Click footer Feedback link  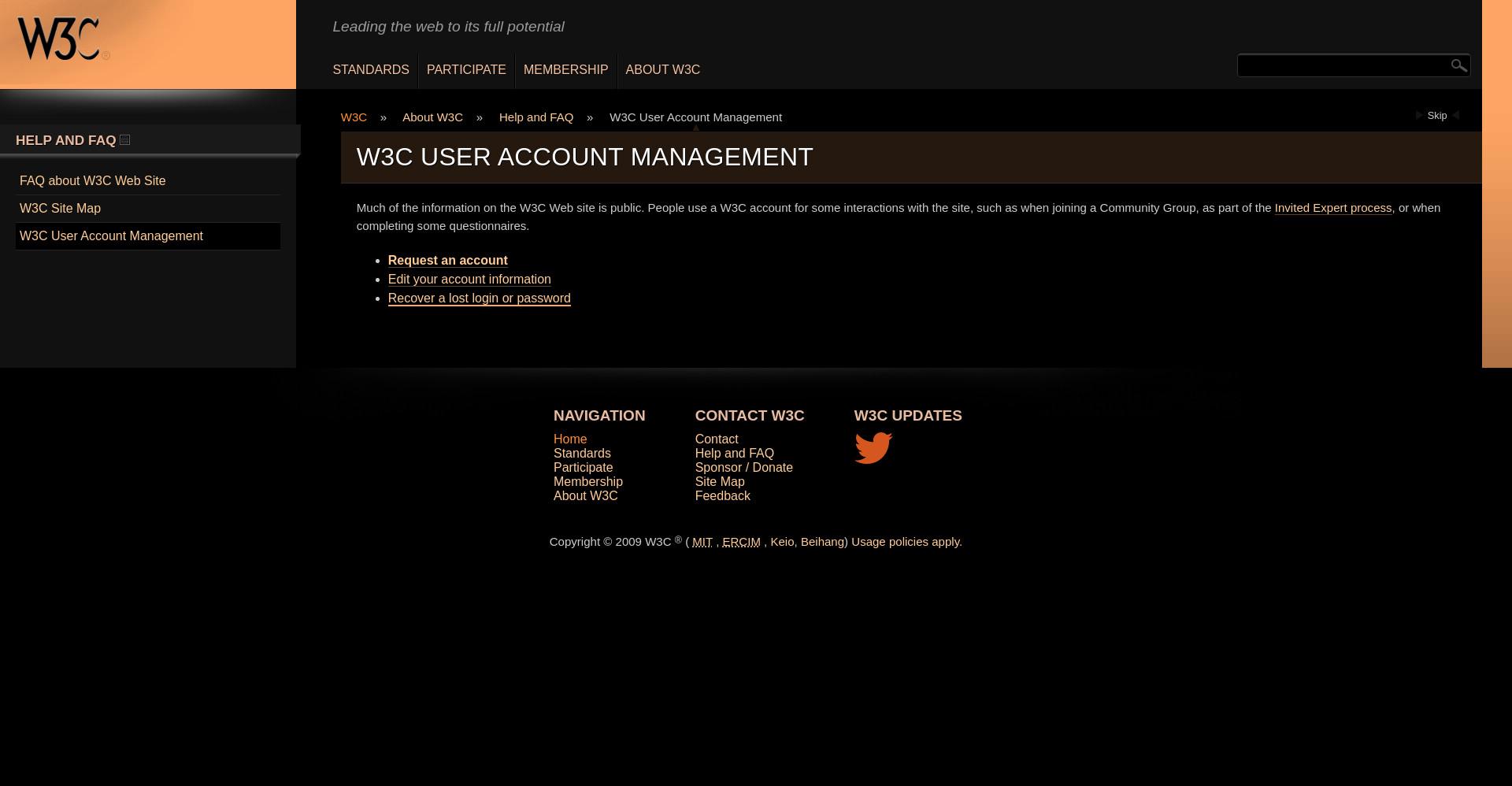[722, 496]
